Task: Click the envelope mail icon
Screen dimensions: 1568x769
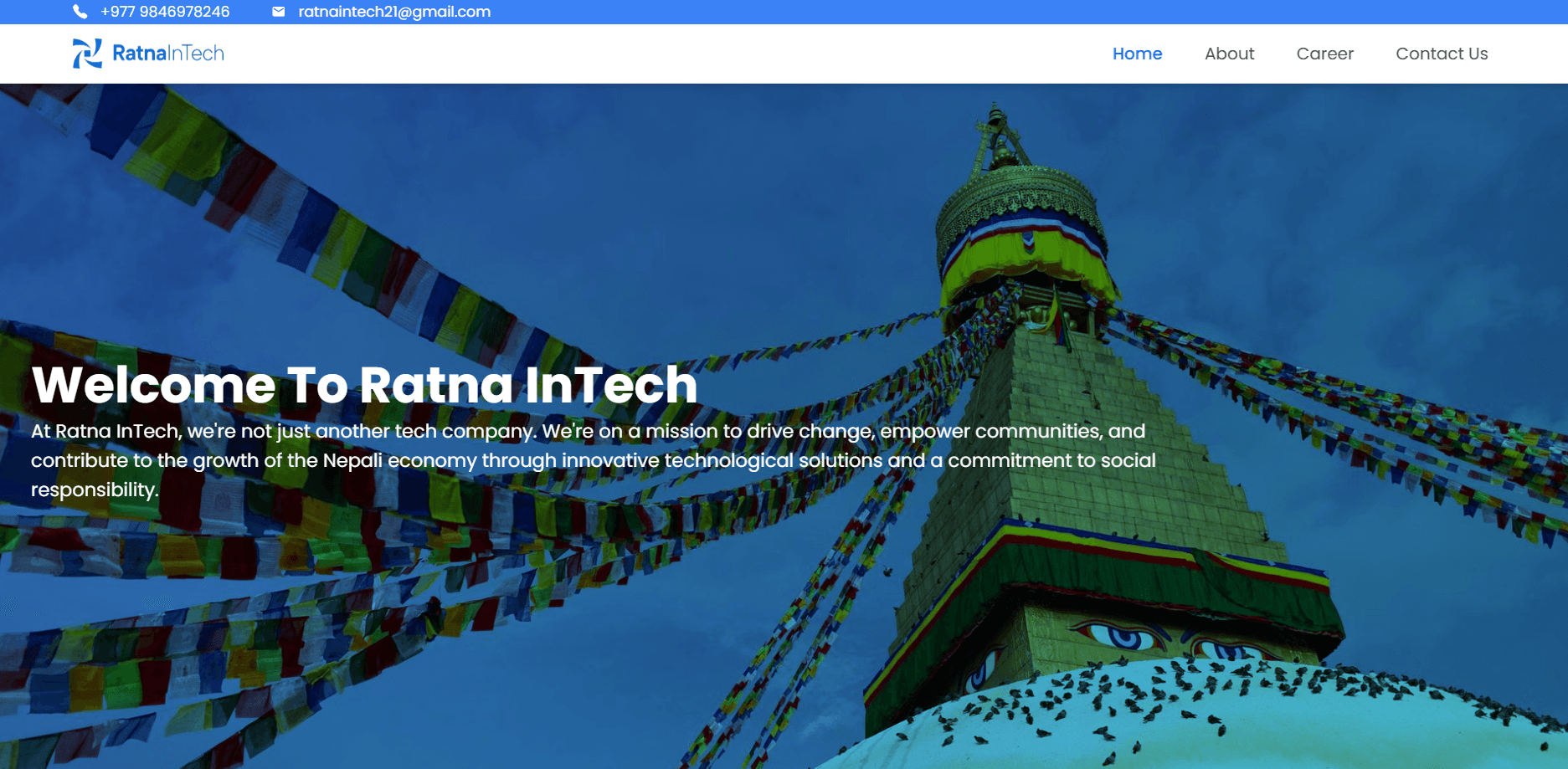Action: [279, 12]
